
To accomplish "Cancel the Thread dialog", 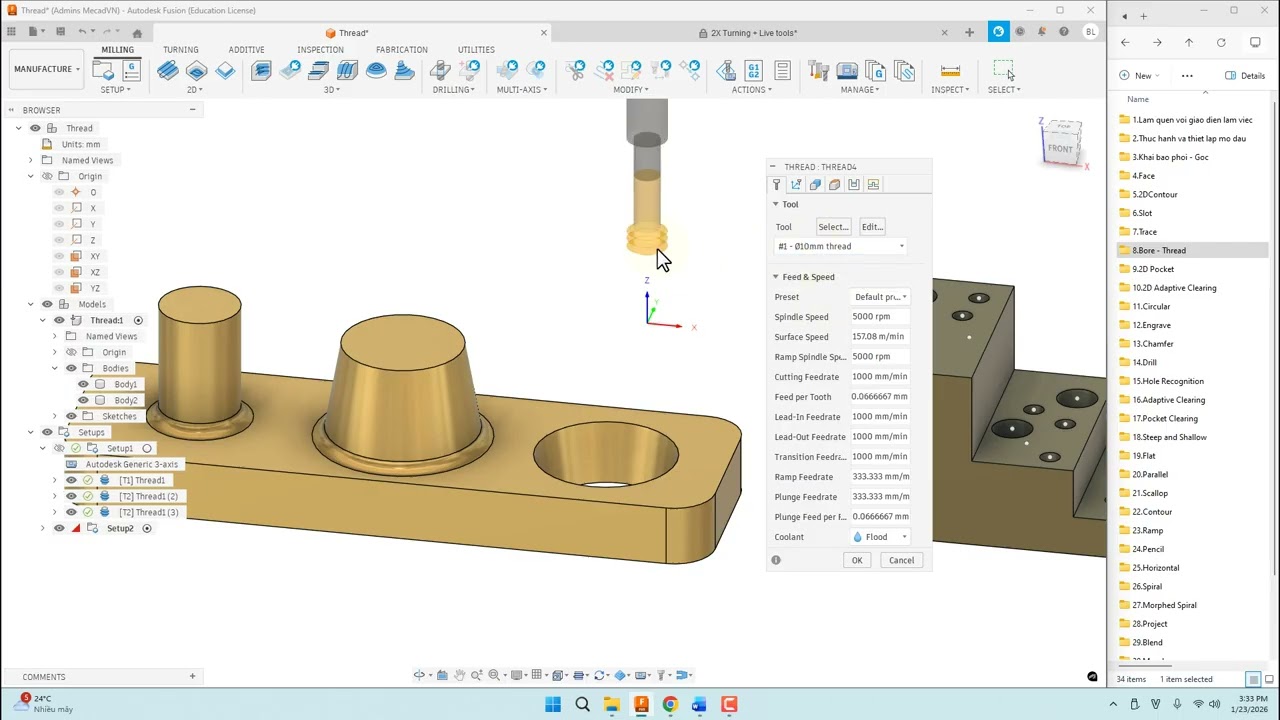I will point(901,560).
